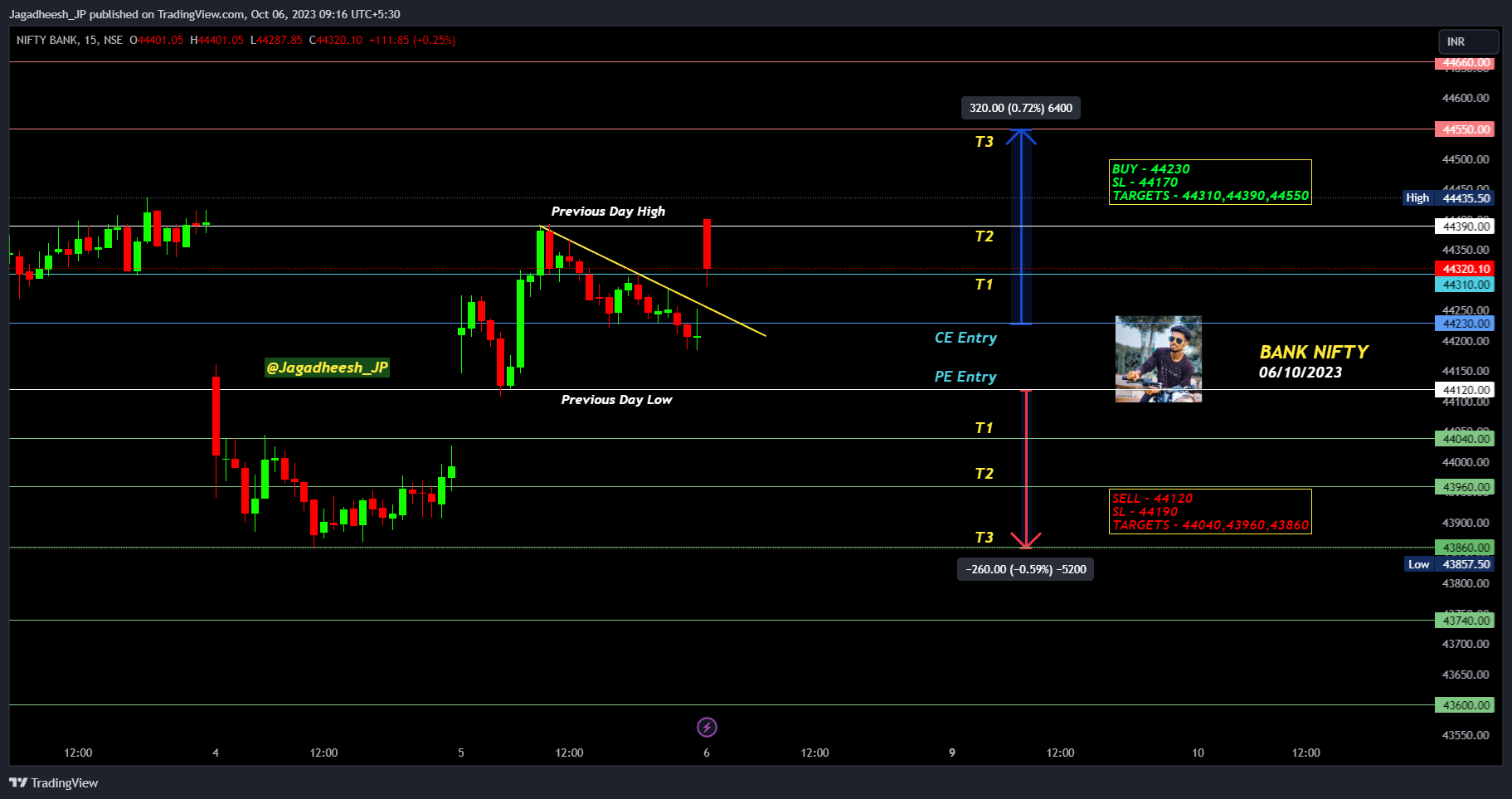Click date 6 on the time axis

pos(707,753)
